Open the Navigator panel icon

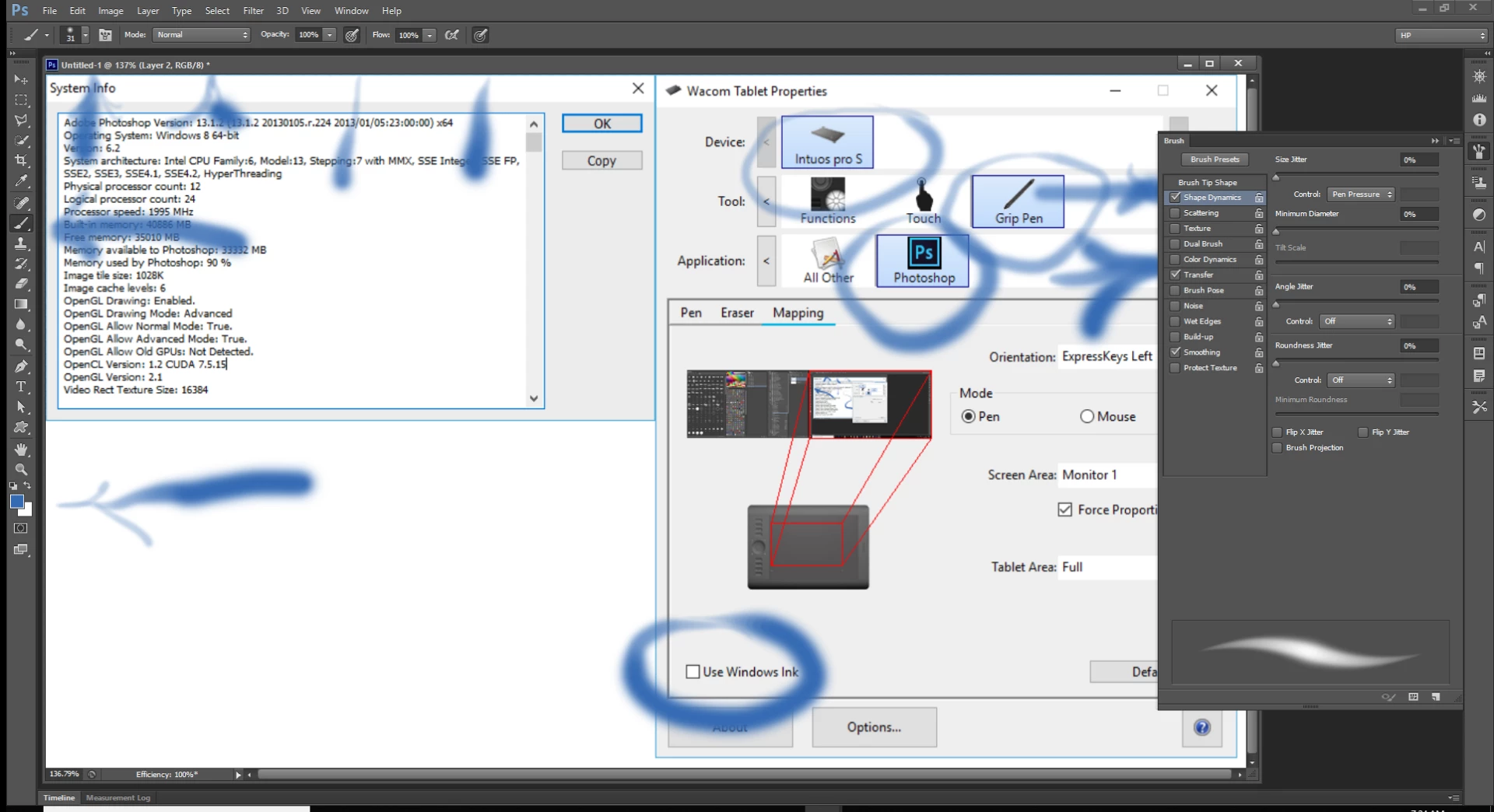[1479, 76]
